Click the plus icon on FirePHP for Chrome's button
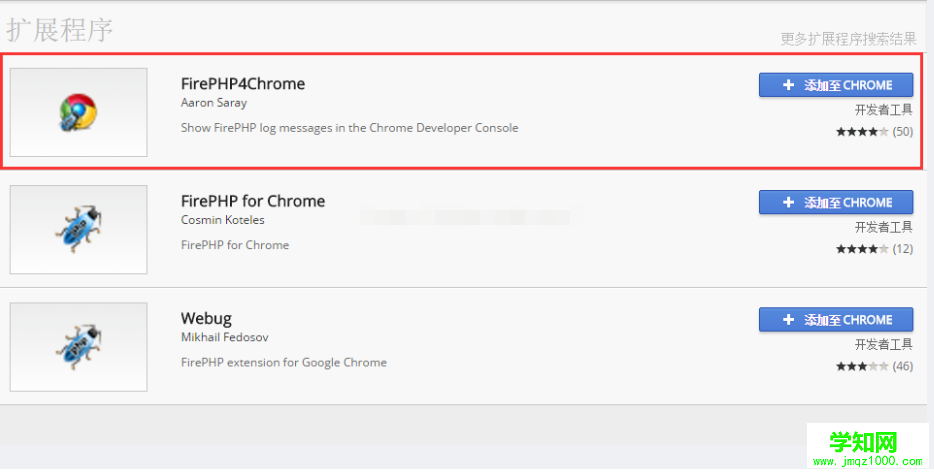The width and height of the screenshot is (934, 473). (x=788, y=203)
